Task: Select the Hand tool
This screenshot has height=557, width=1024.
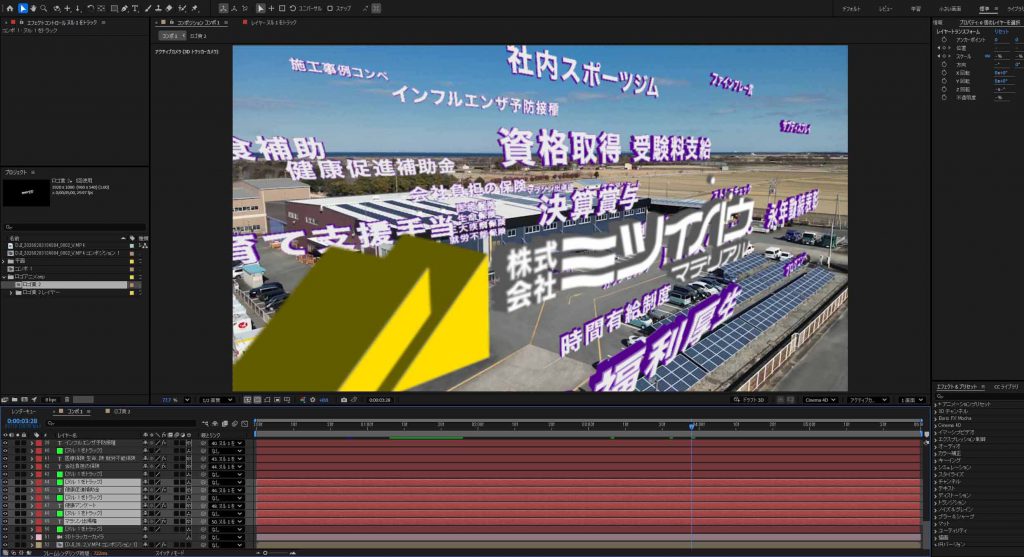Action: click(34, 8)
